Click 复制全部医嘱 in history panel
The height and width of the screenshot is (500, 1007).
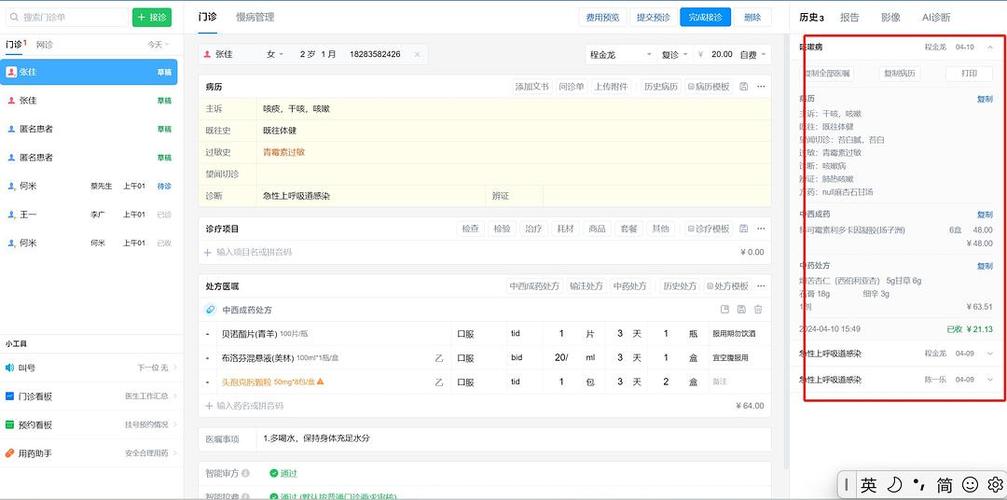tap(828, 73)
